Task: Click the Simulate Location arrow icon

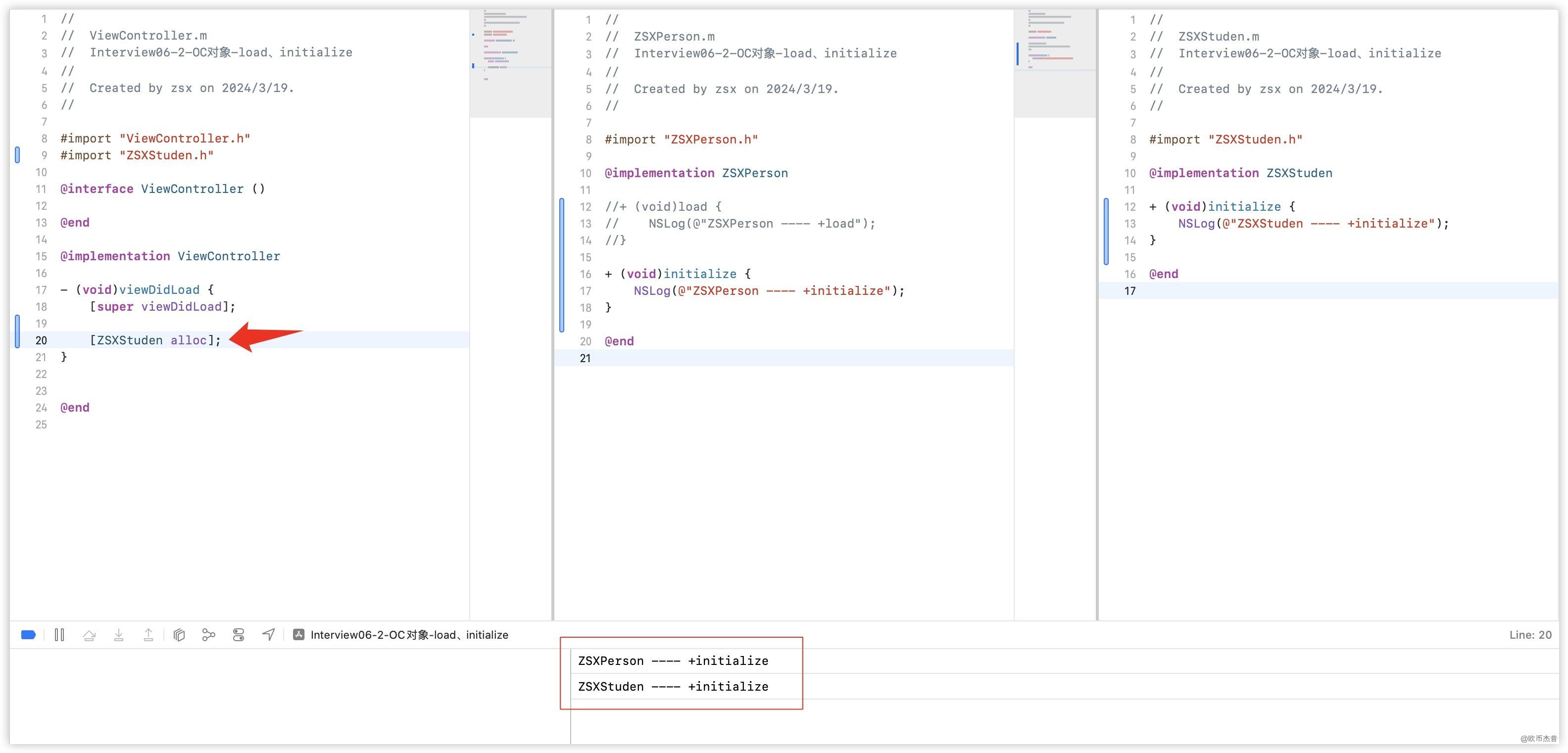Action: [268, 635]
